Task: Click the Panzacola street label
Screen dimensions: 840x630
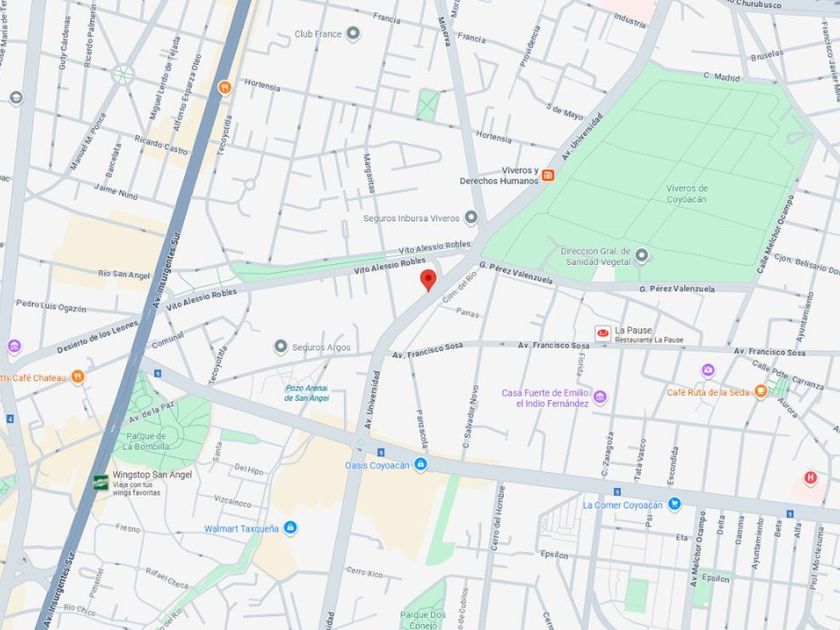Action: click(422, 429)
